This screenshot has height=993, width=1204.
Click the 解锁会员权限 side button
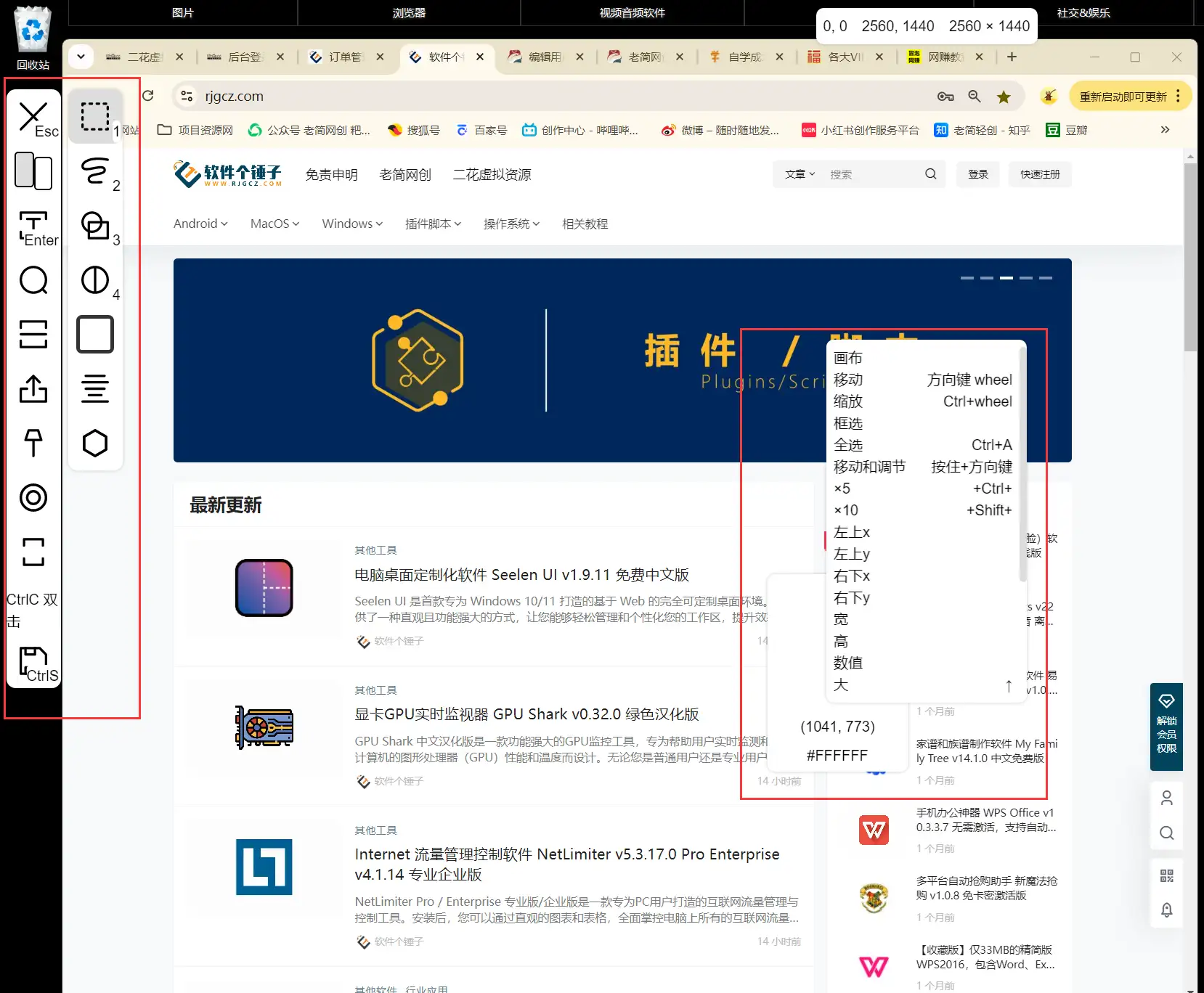click(1166, 727)
